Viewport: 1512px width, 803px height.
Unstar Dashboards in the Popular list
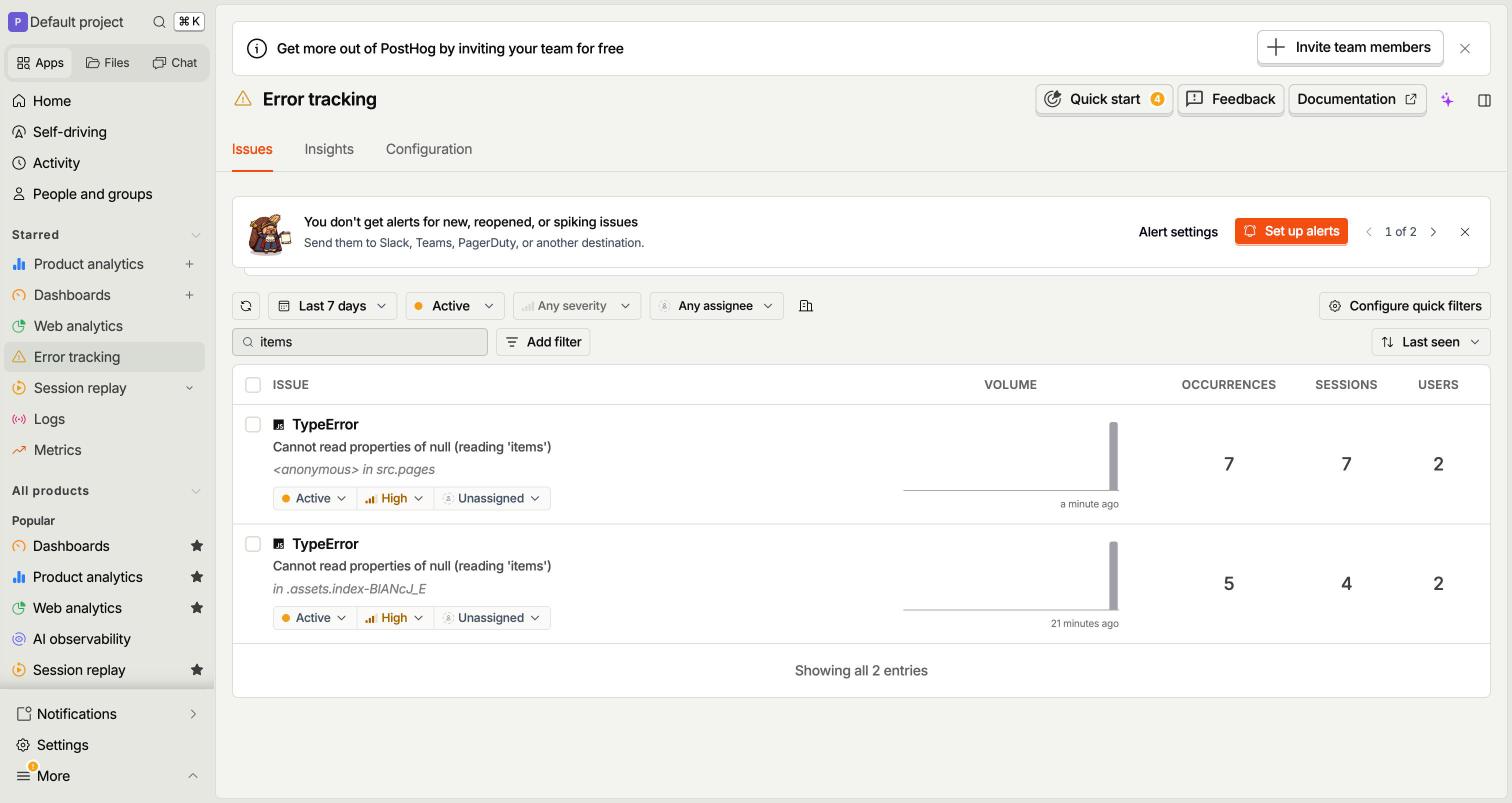pyautogui.click(x=197, y=546)
